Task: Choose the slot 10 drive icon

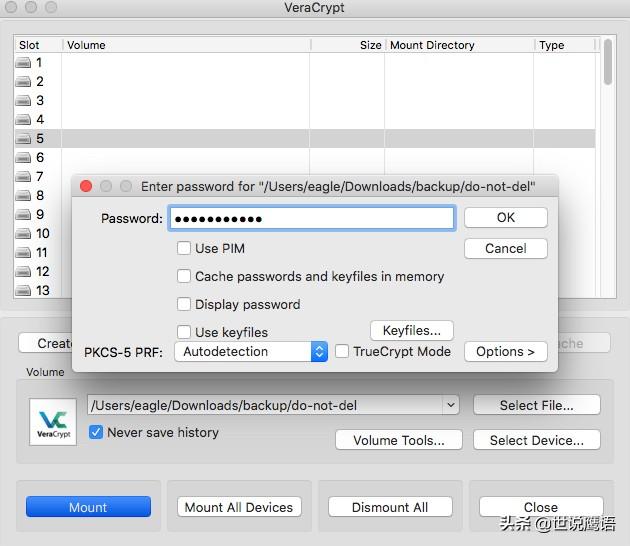Action: click(23, 234)
